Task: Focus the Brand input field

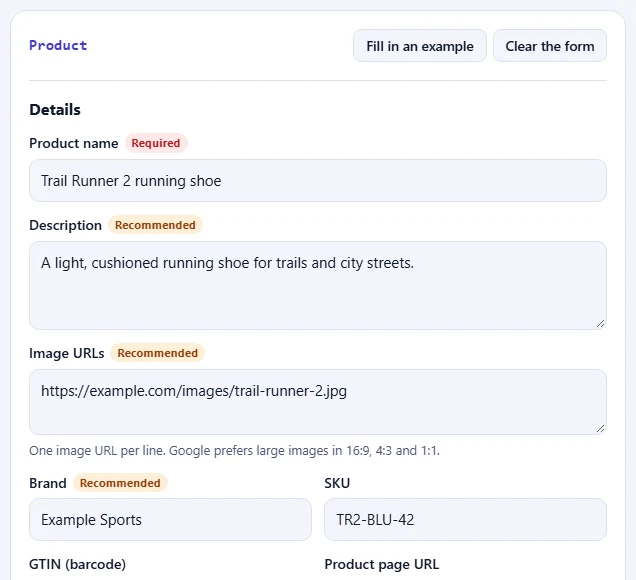Action: [x=170, y=520]
